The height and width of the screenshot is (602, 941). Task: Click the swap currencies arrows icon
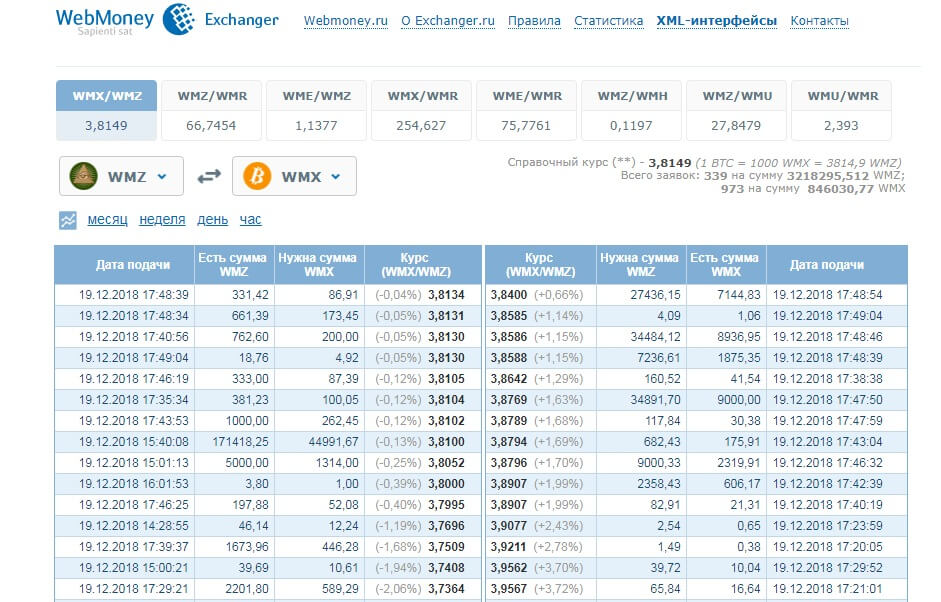pyautogui.click(x=209, y=176)
